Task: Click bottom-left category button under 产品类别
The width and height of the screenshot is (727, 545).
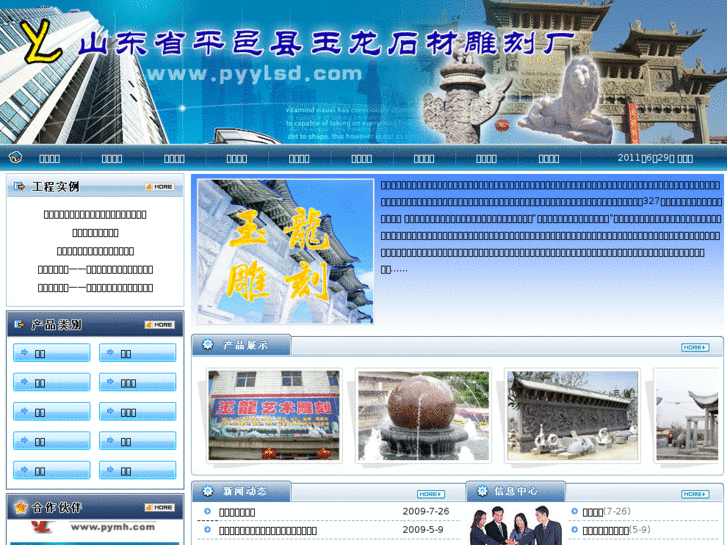Action: tap(51, 470)
